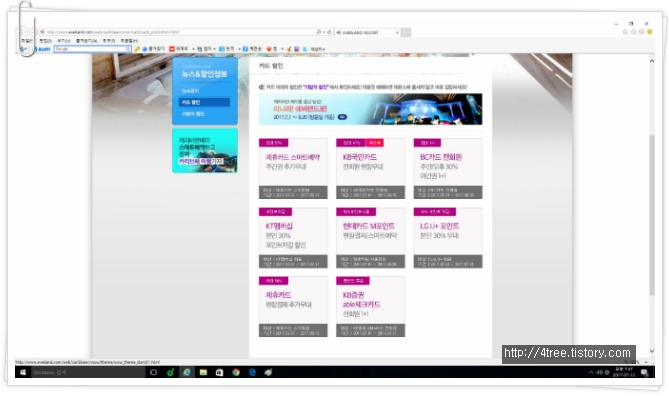Open the 즐겨찾기 menu
This screenshot has width=669, height=396.
(x=86, y=41)
